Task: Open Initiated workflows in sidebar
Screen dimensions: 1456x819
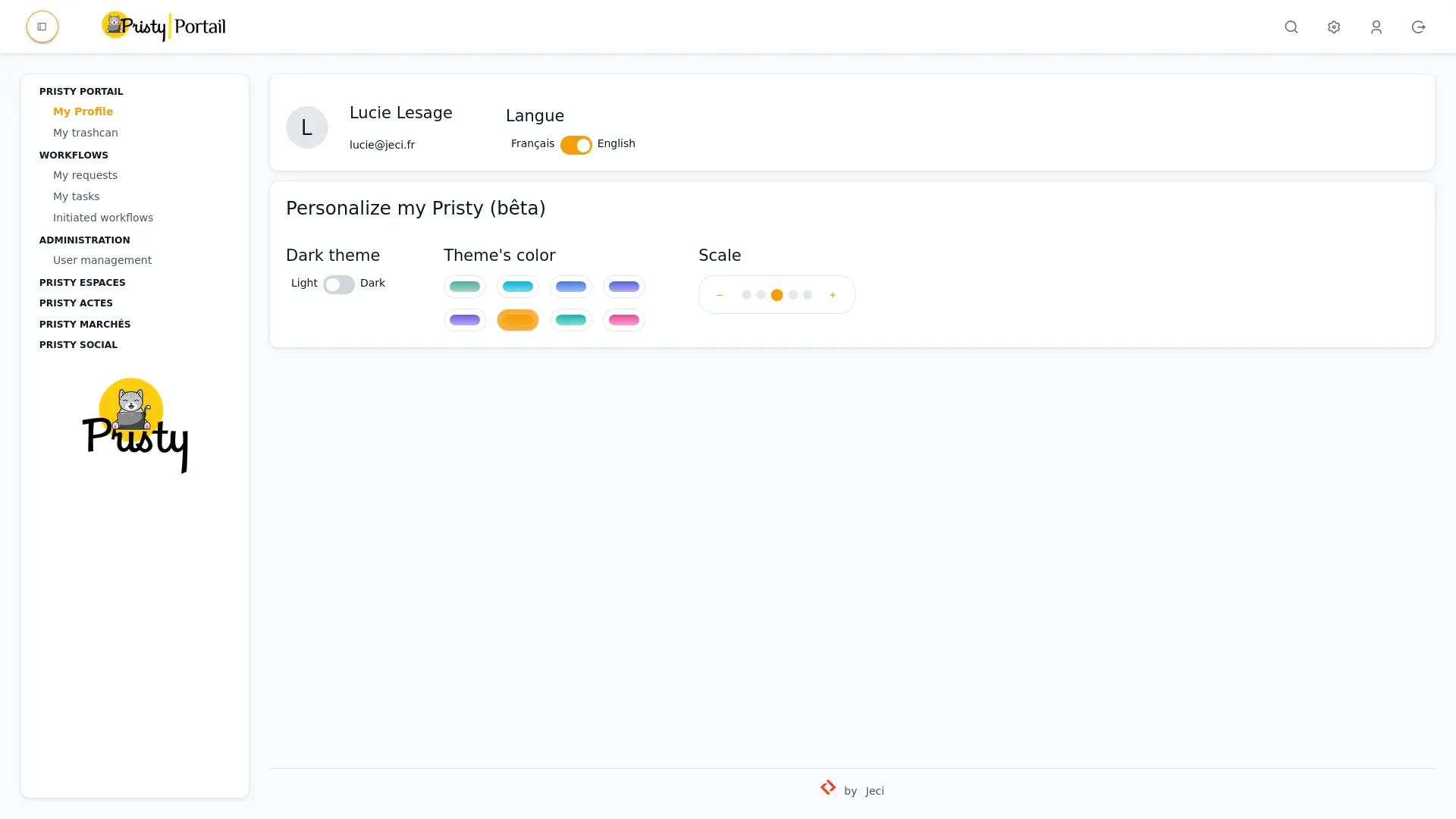Action: click(102, 218)
